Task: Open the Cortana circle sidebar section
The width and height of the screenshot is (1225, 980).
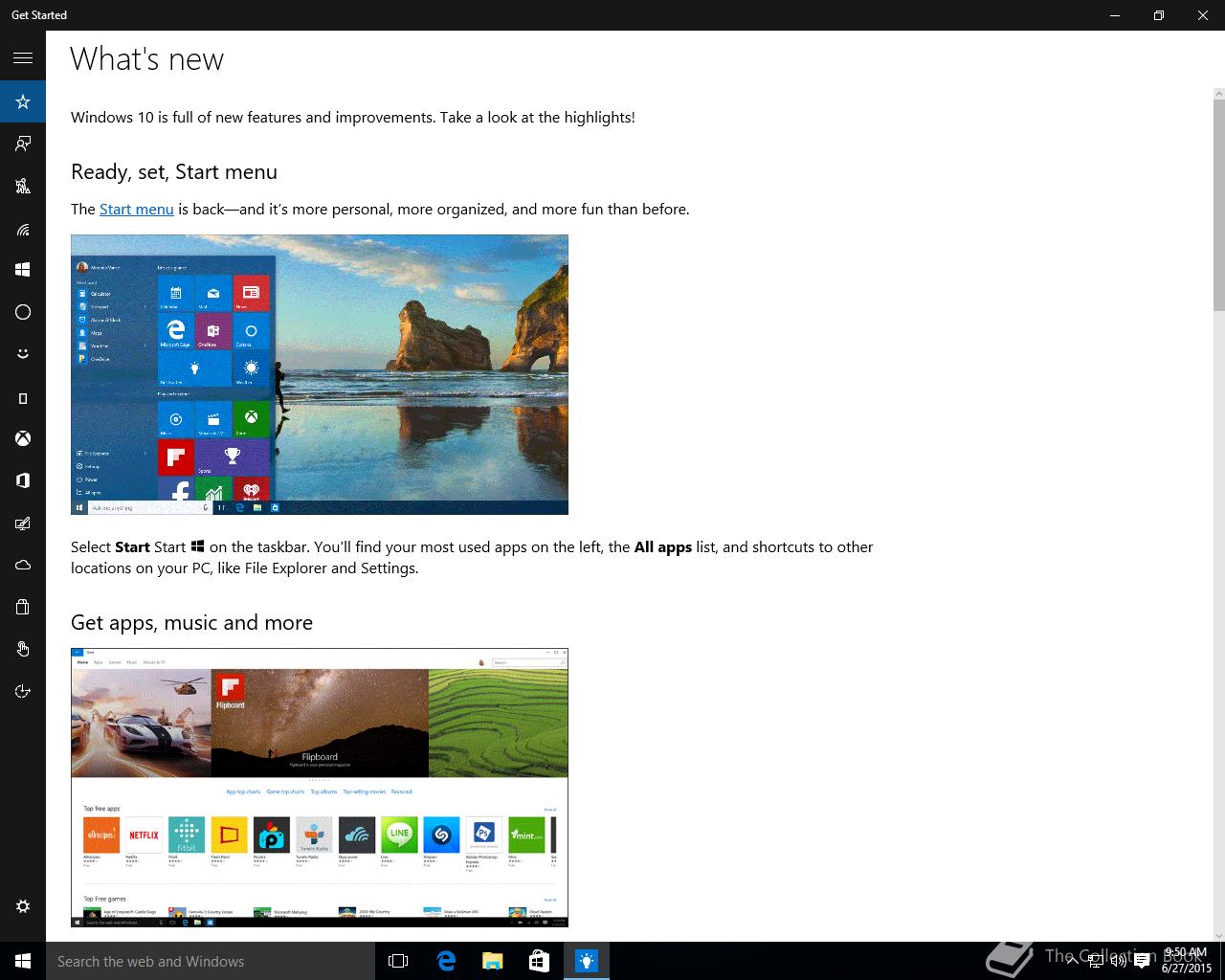Action: point(23,312)
